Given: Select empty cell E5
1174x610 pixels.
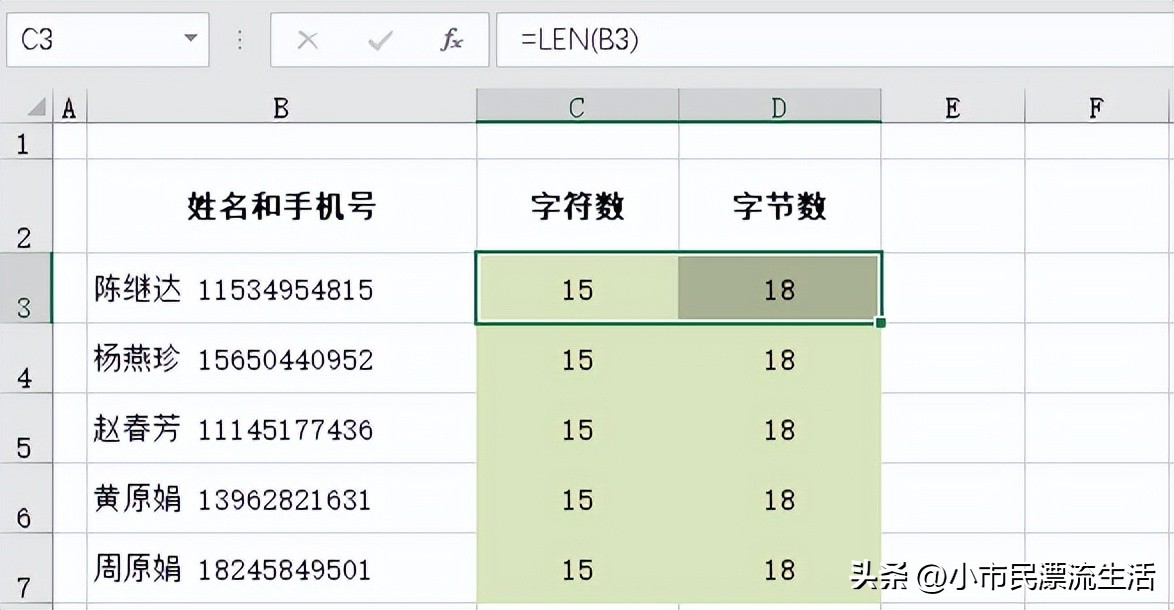Looking at the screenshot, I should (953, 427).
